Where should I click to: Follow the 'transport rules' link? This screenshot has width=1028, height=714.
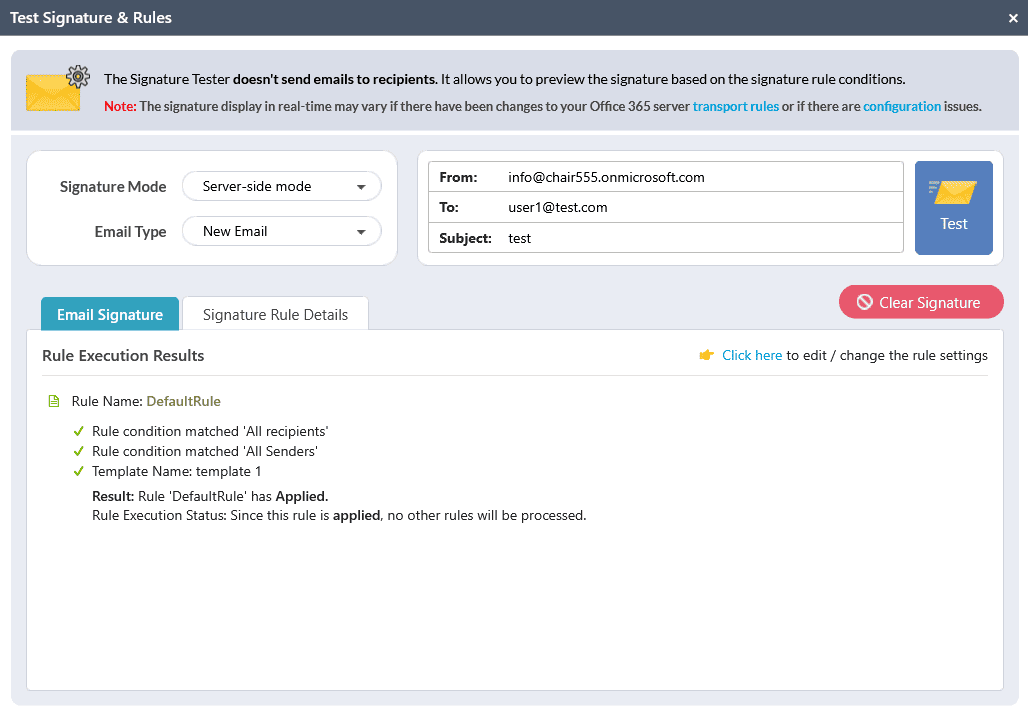click(x=735, y=106)
